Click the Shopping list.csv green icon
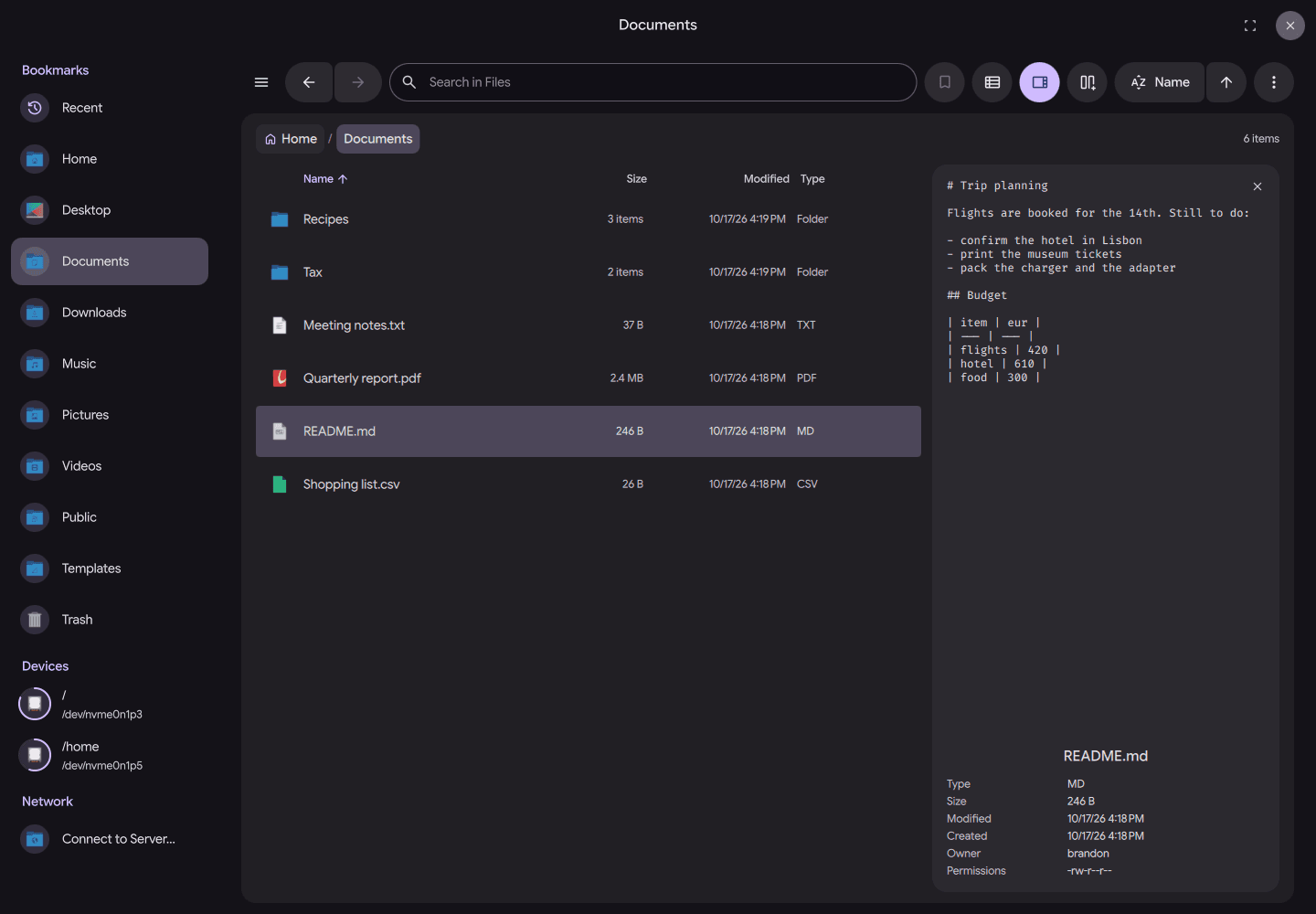Viewport: 1316px width, 914px height. (280, 484)
